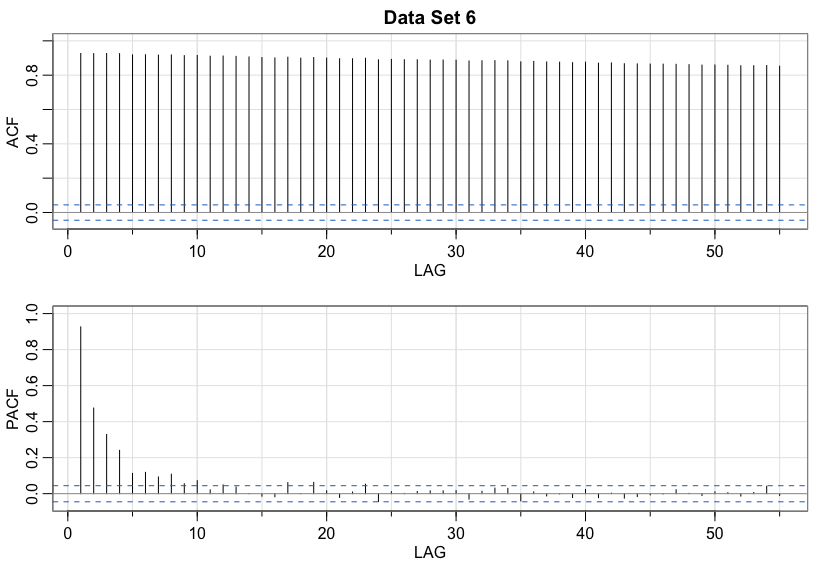Viewport: 822px width, 564px height.
Task: Click the 10 tick label on ACF x-axis
Action: tap(197, 249)
